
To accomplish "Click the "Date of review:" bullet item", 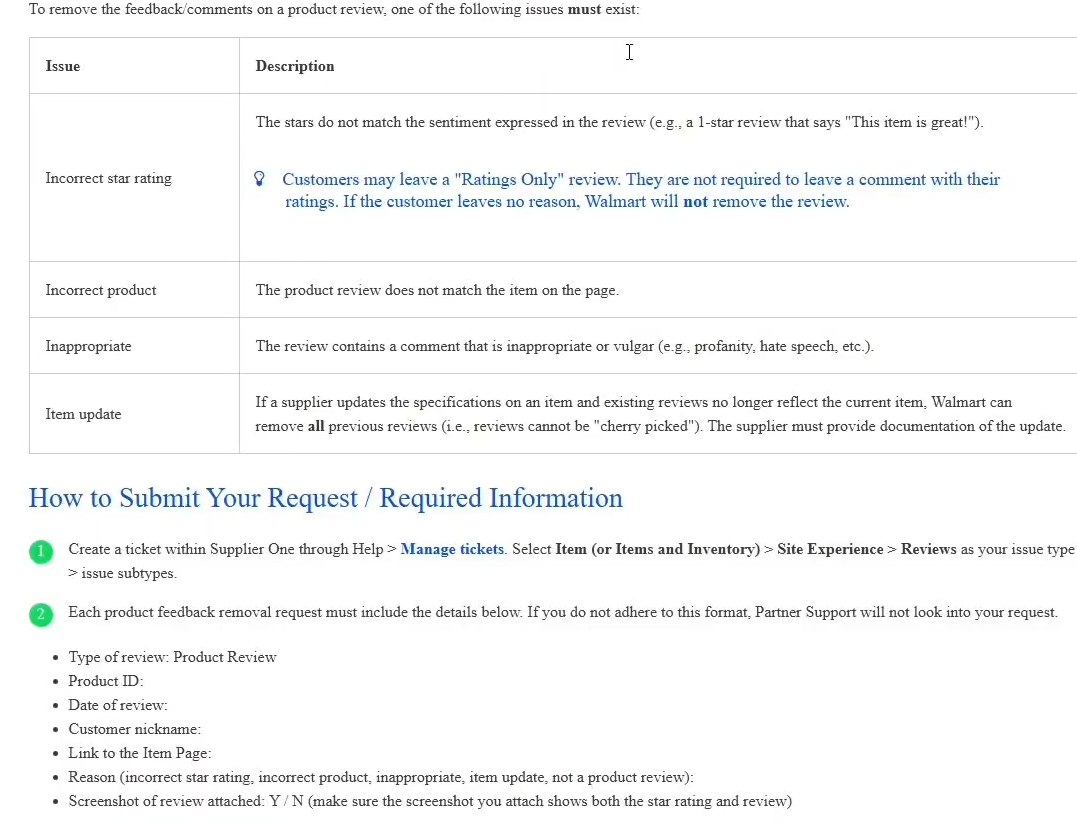I will [118, 705].
